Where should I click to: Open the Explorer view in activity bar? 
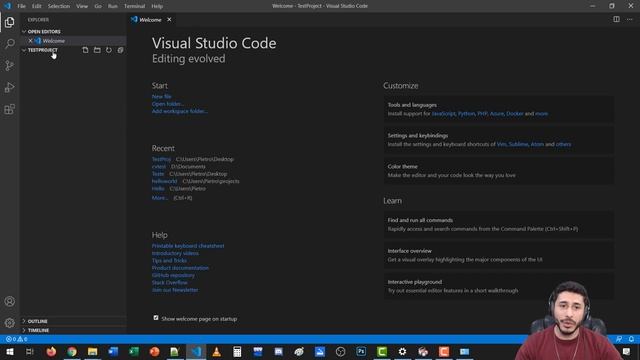pyautogui.click(x=9, y=22)
